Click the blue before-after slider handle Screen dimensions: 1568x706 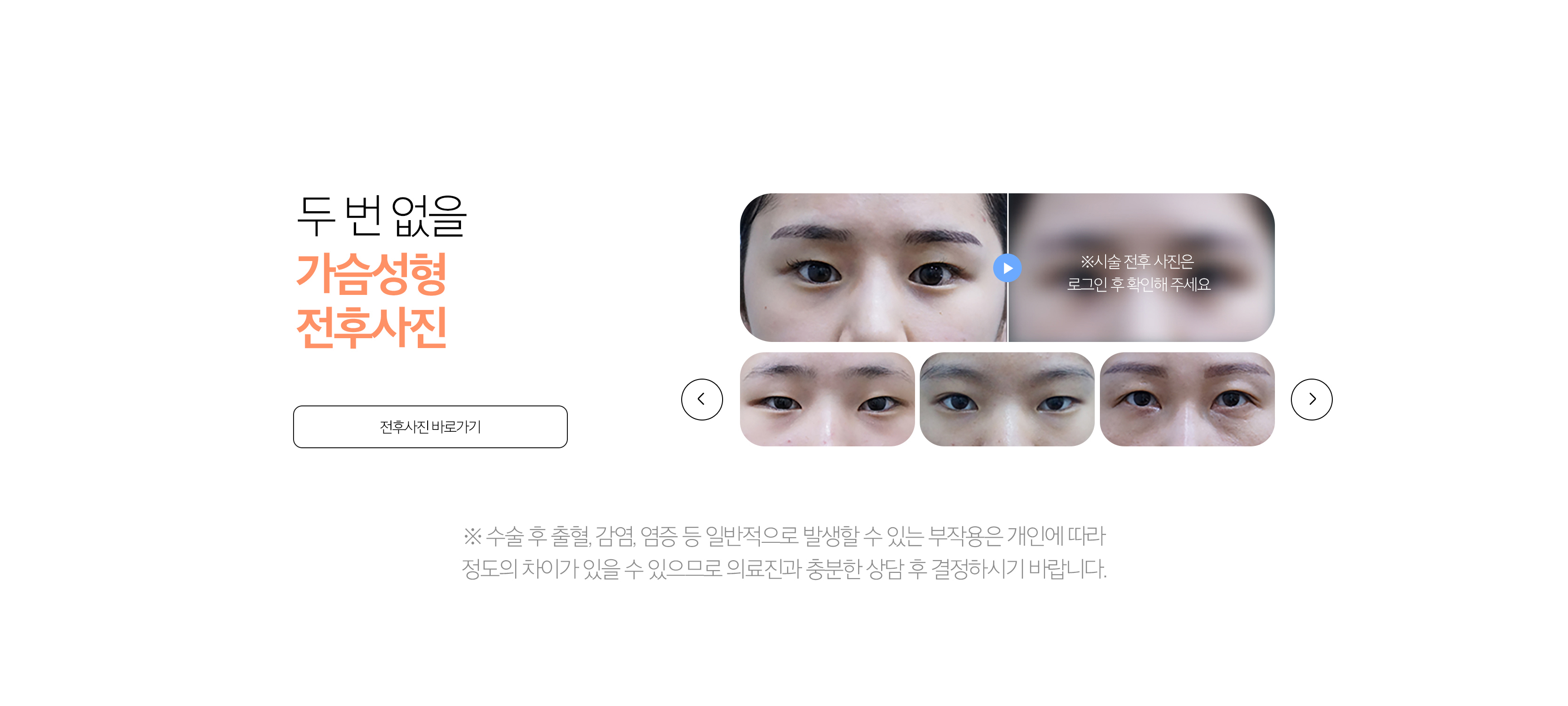1007,268
